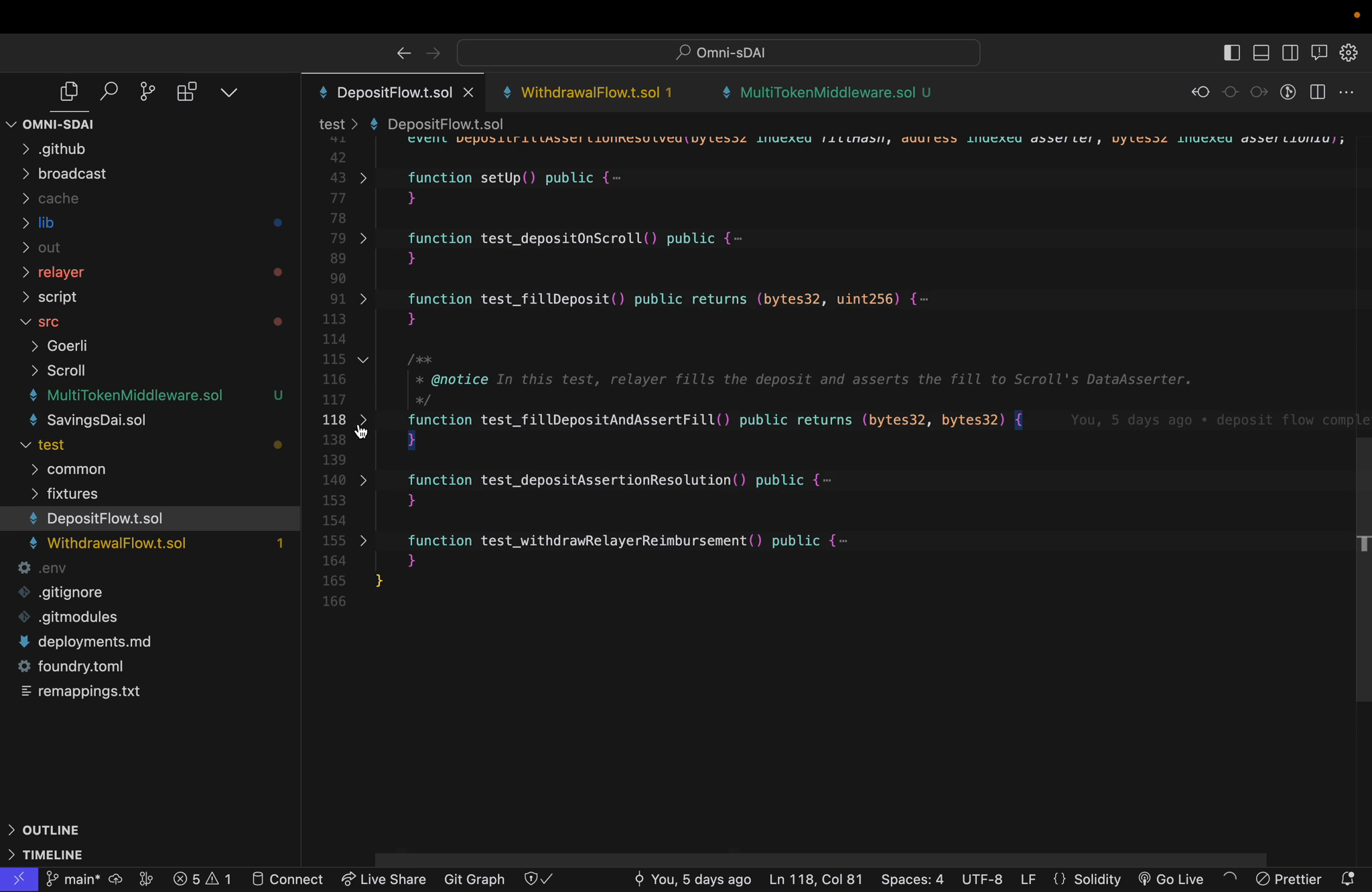Viewport: 1372px width, 892px height.
Task: Expand the OUTLINE section
Action: (x=150, y=830)
